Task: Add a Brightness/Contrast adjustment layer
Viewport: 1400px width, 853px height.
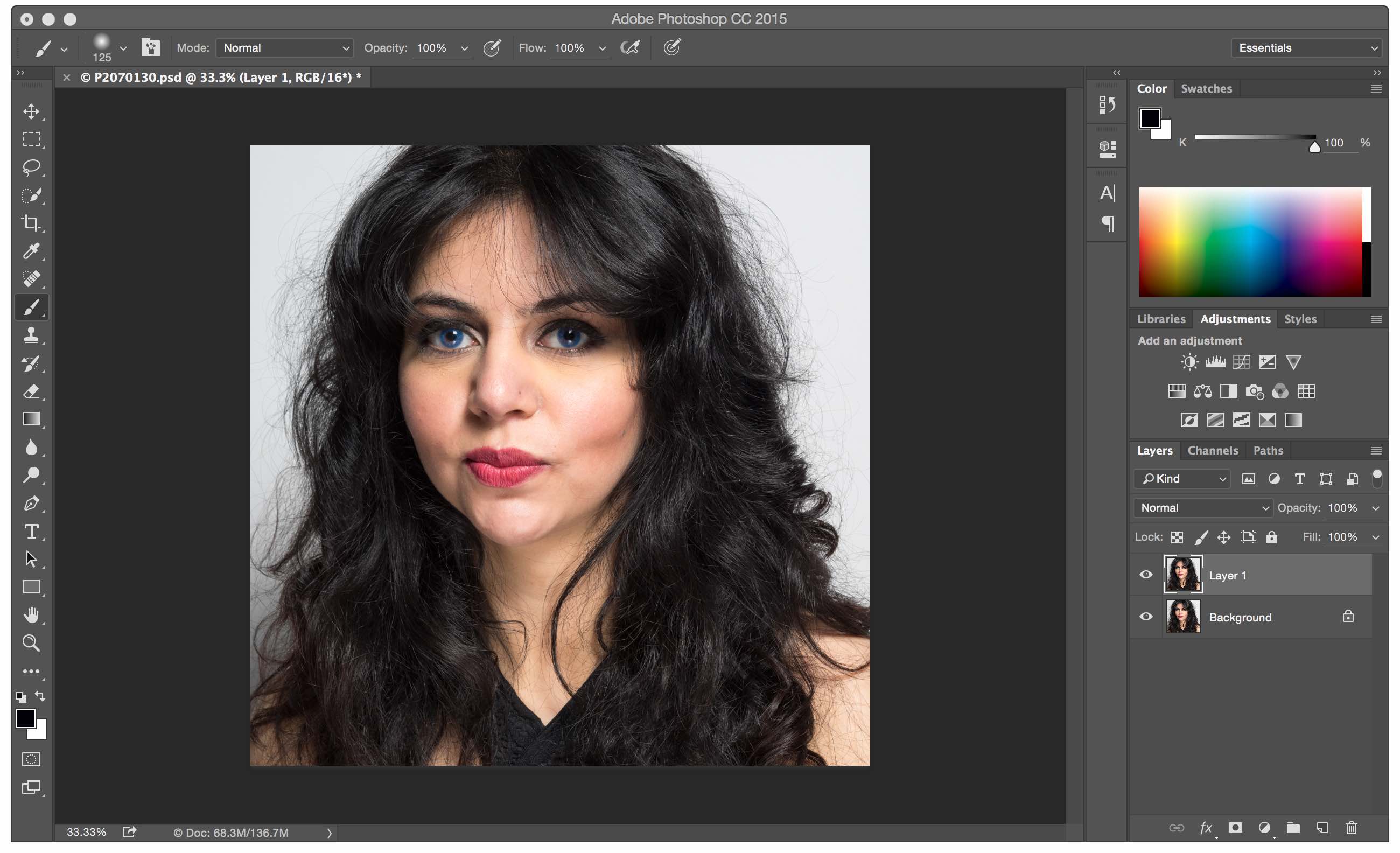Action: pyautogui.click(x=1188, y=361)
